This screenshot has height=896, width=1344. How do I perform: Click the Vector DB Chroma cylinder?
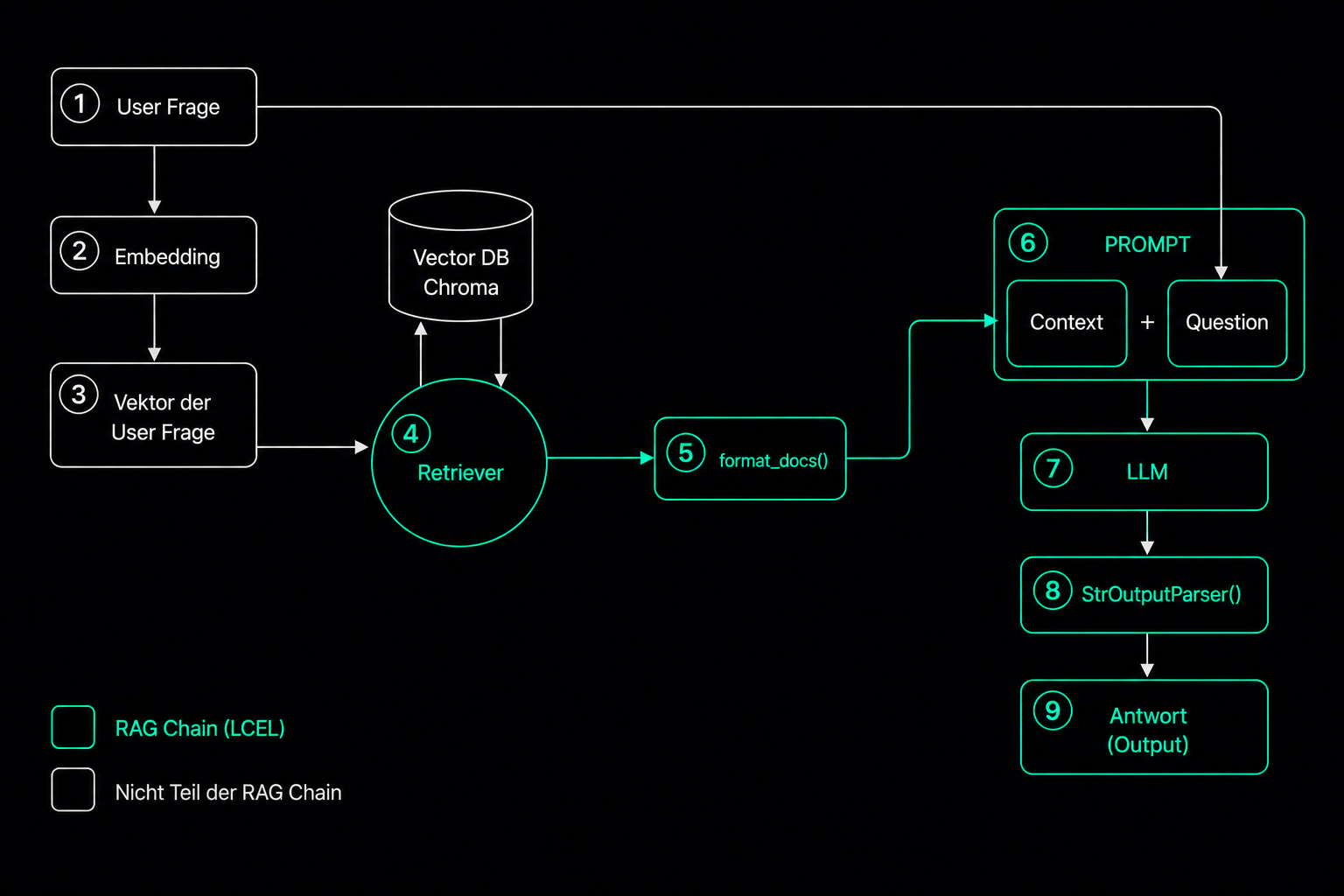pyautogui.click(x=461, y=255)
